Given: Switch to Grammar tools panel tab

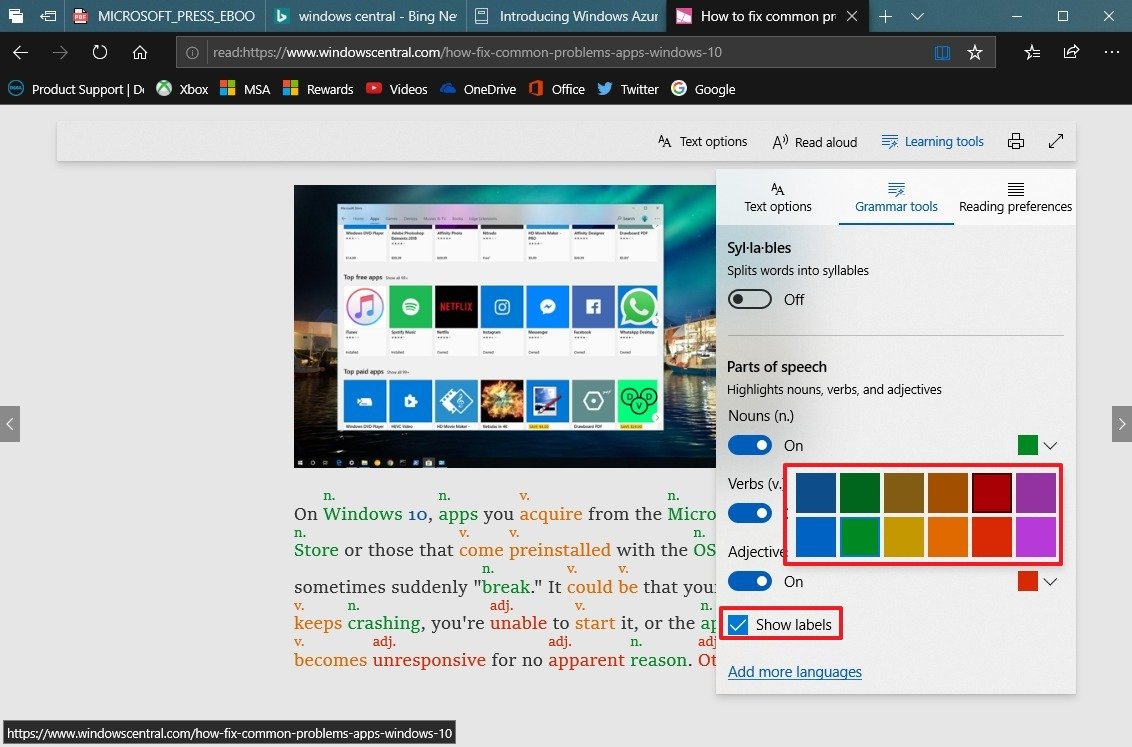Looking at the screenshot, I should 896,197.
